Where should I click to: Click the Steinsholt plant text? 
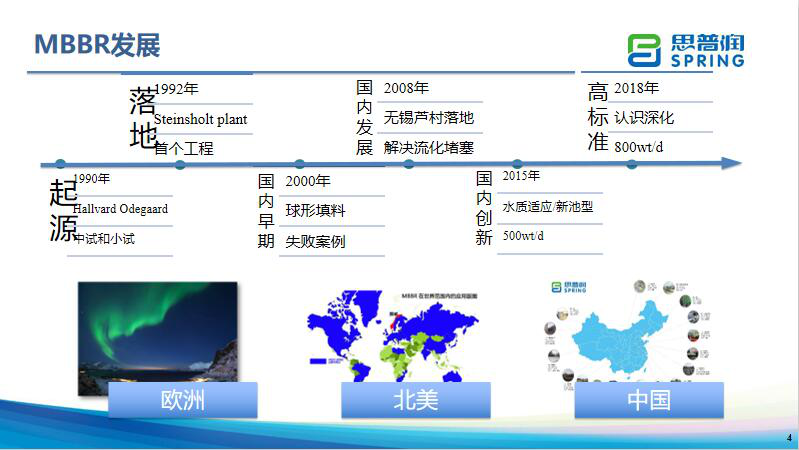coord(201,119)
